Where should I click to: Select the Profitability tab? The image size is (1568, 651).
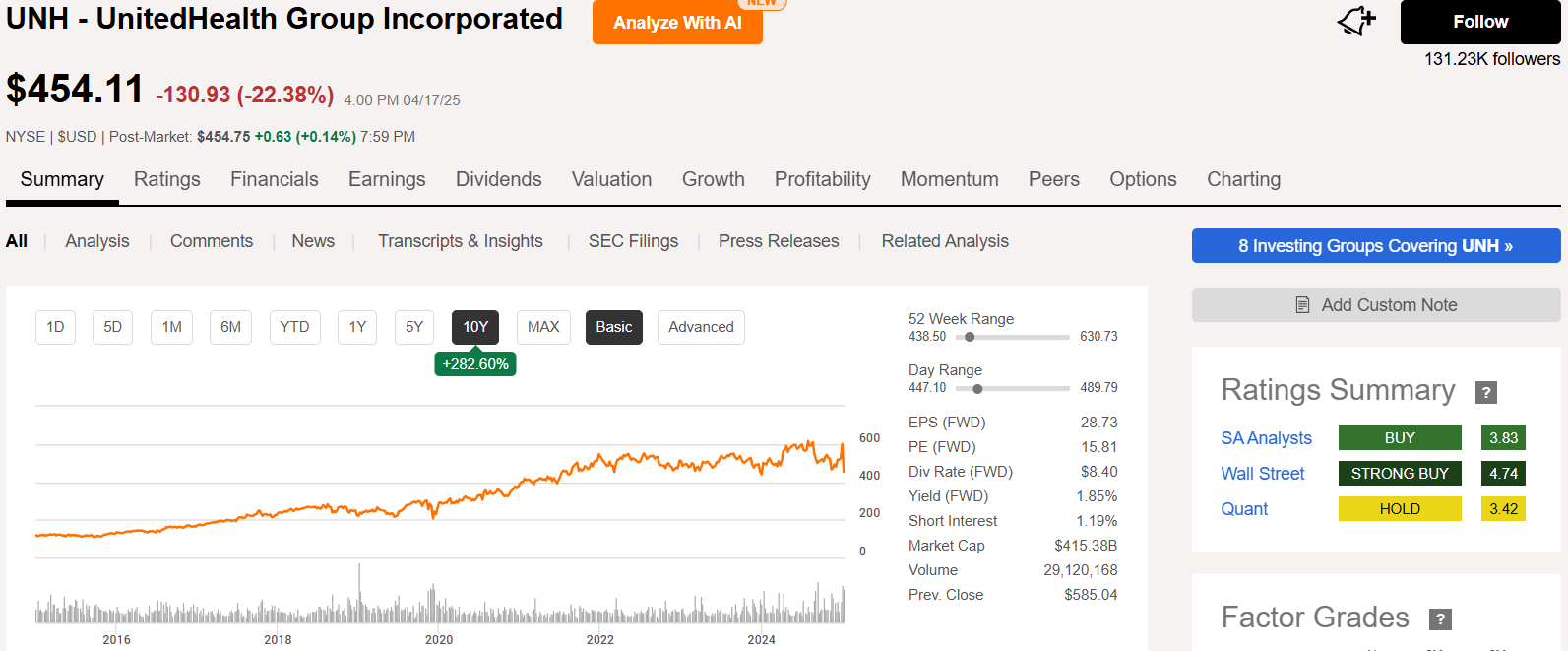point(823,179)
